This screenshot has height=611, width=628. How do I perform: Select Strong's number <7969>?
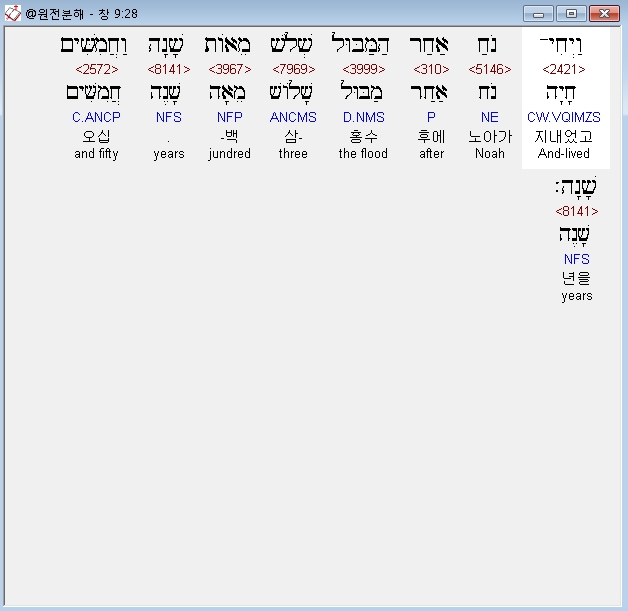click(x=293, y=69)
